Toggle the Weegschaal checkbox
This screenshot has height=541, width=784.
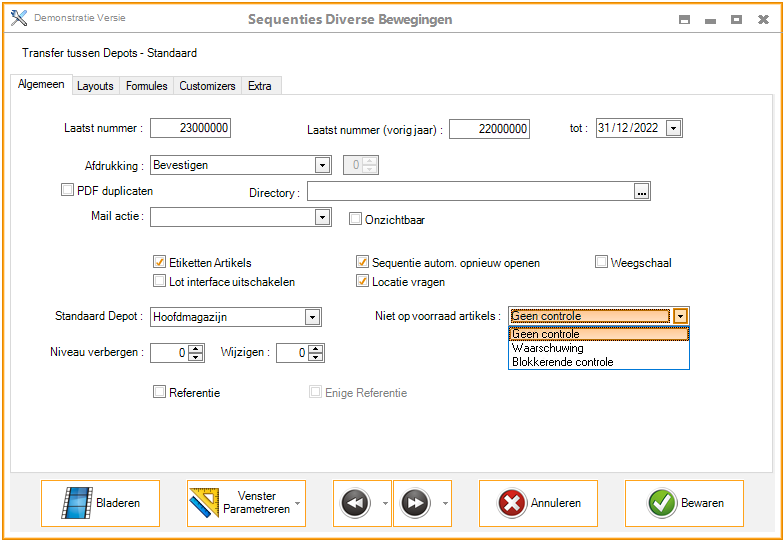pos(602,263)
